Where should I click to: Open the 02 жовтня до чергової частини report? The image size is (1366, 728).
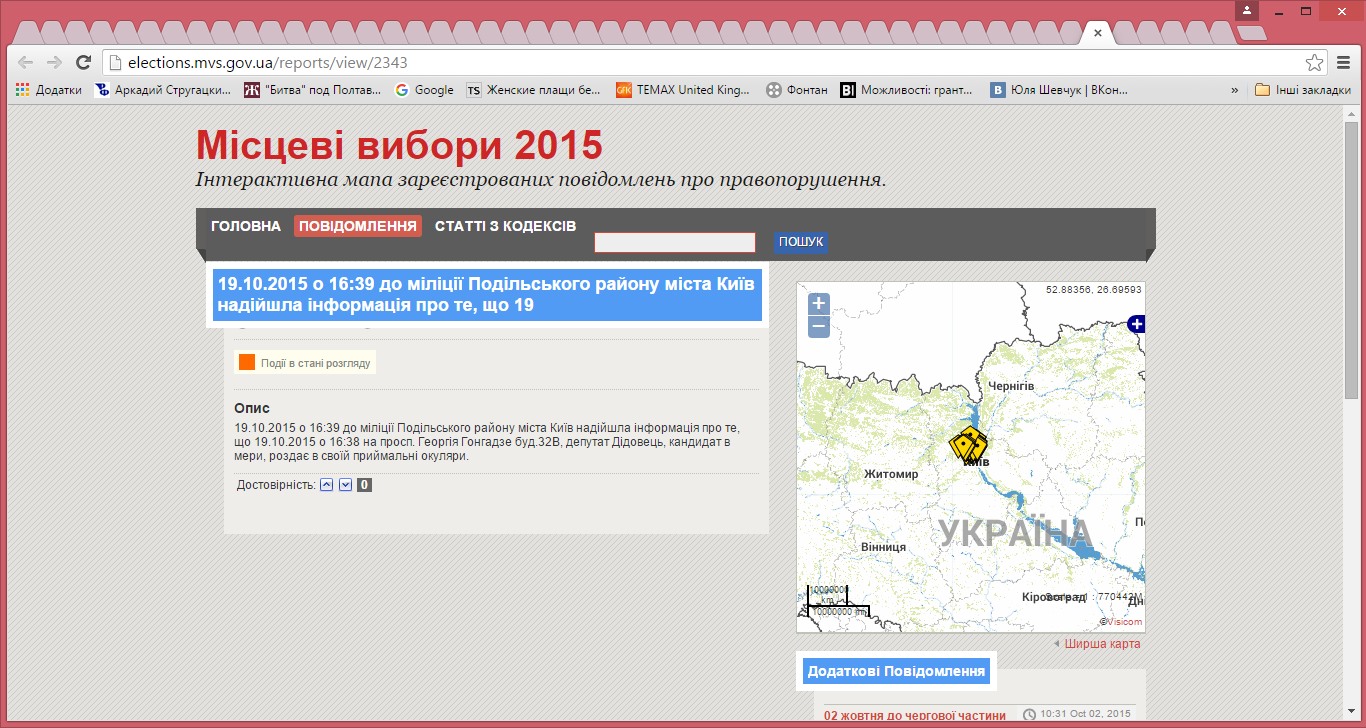914,715
